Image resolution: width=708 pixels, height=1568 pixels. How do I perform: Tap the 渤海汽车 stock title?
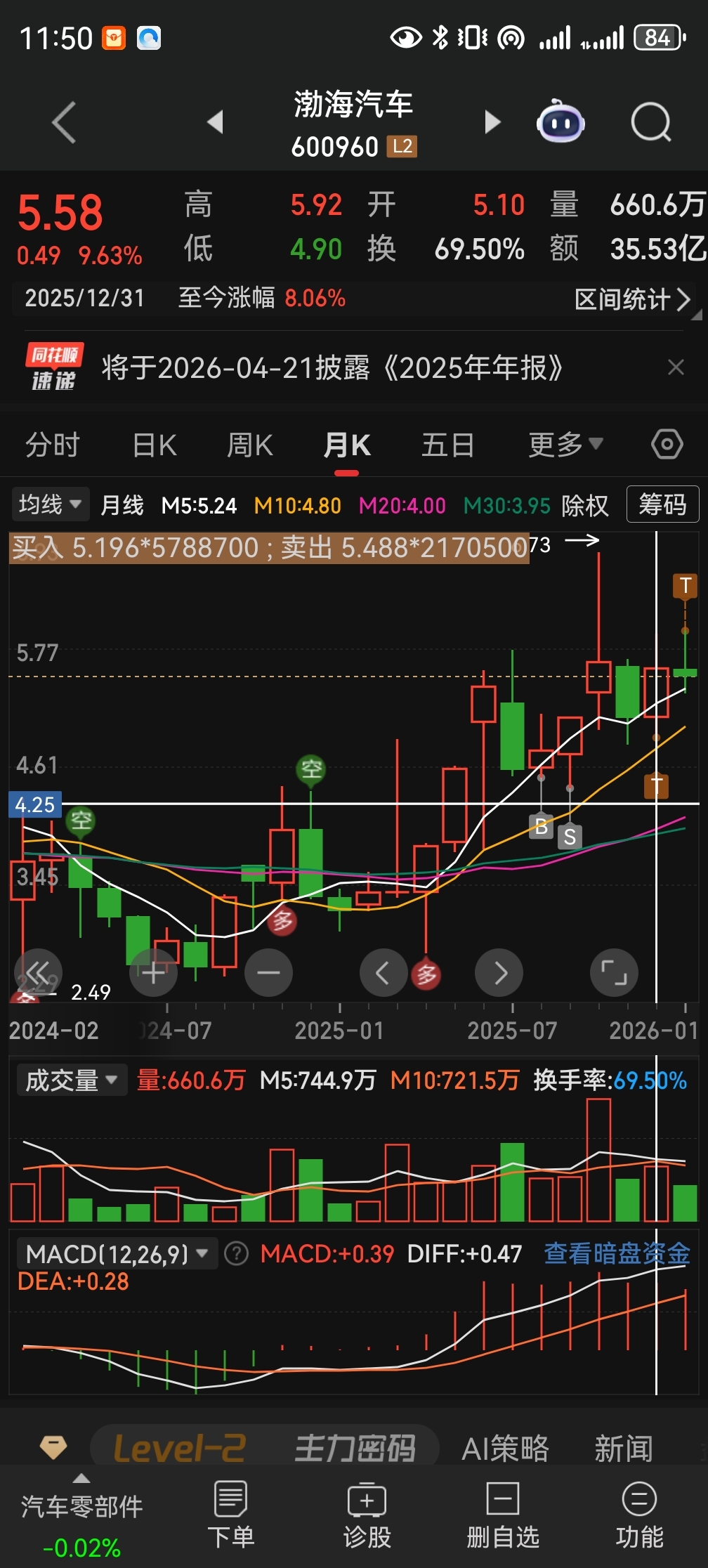click(353, 105)
